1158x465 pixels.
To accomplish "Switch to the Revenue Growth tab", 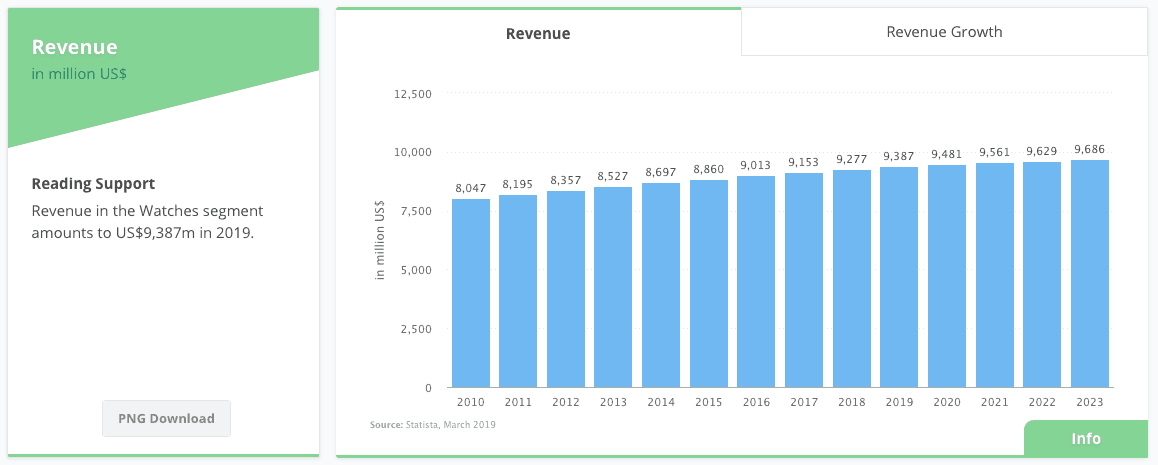I will 944,32.
